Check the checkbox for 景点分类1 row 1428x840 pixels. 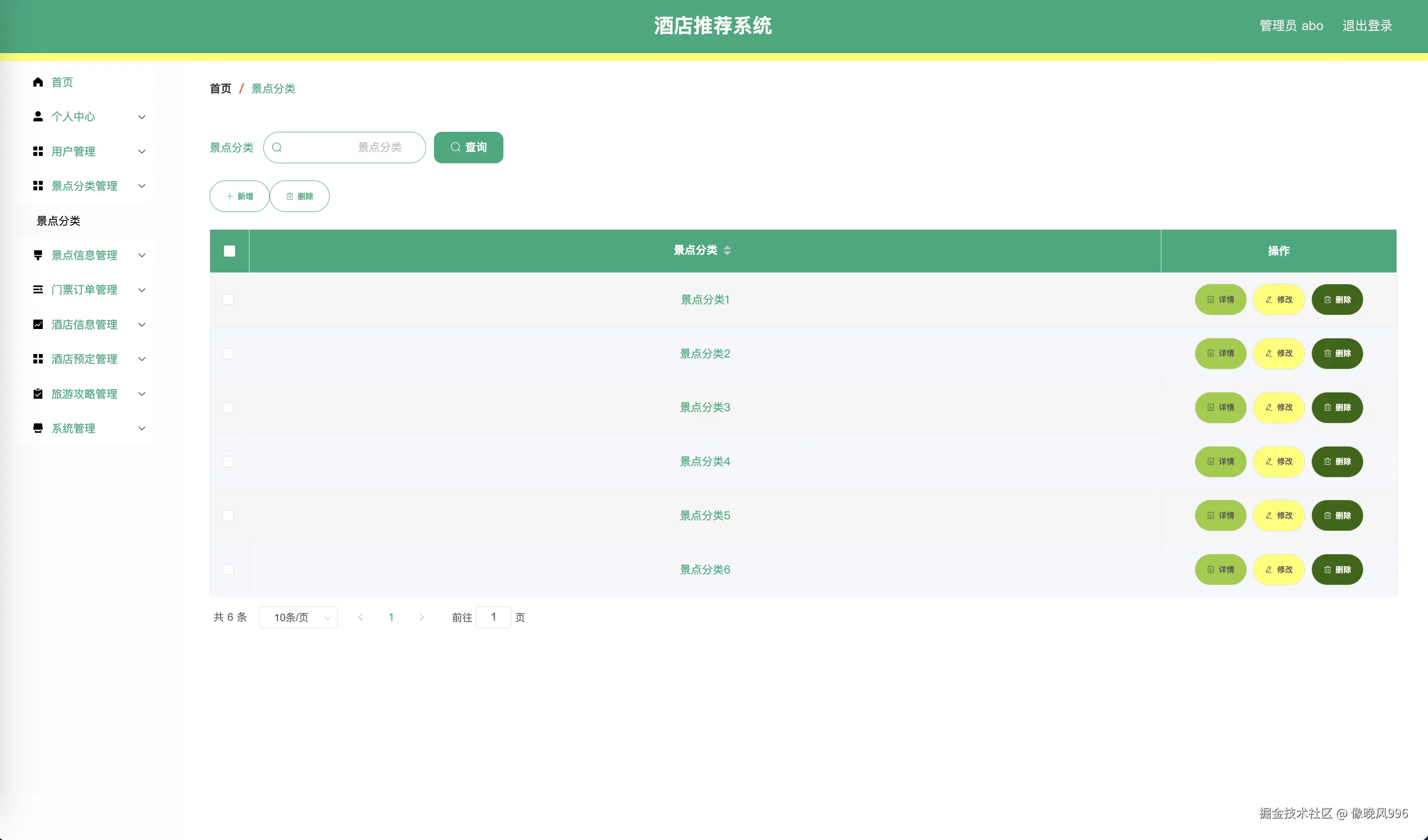pyautogui.click(x=229, y=300)
